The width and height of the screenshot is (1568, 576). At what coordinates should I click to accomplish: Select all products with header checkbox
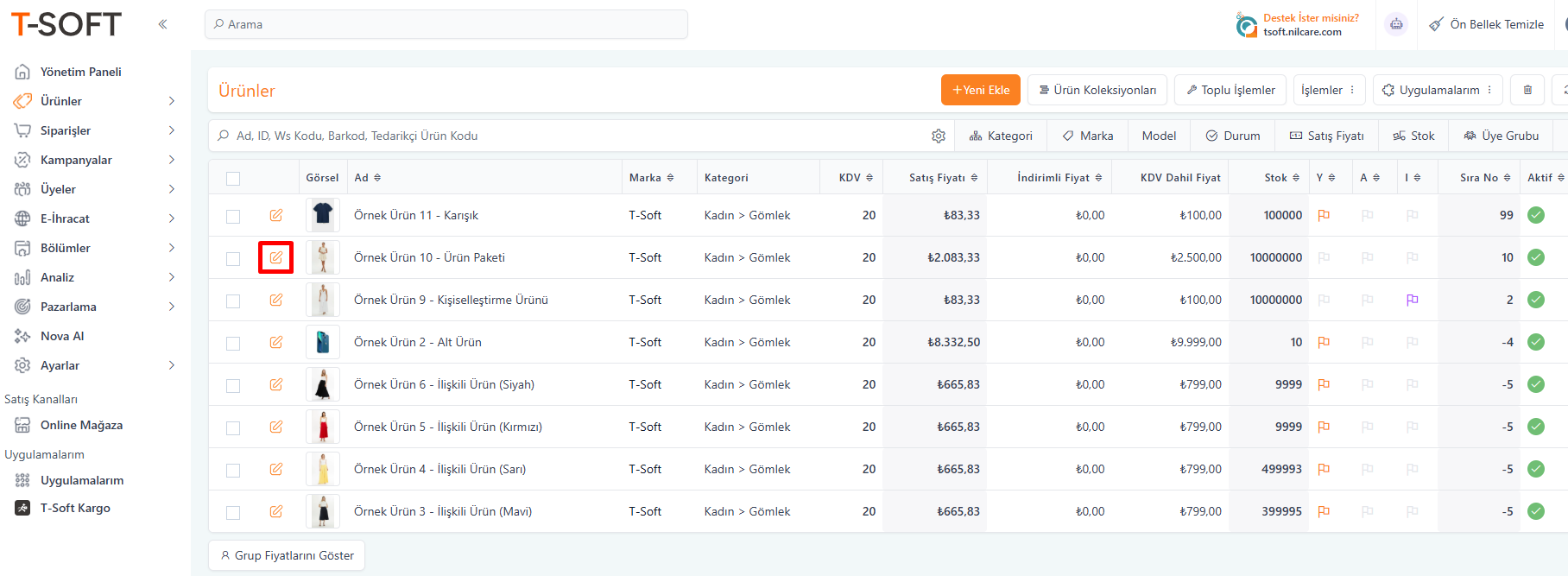tap(233, 179)
